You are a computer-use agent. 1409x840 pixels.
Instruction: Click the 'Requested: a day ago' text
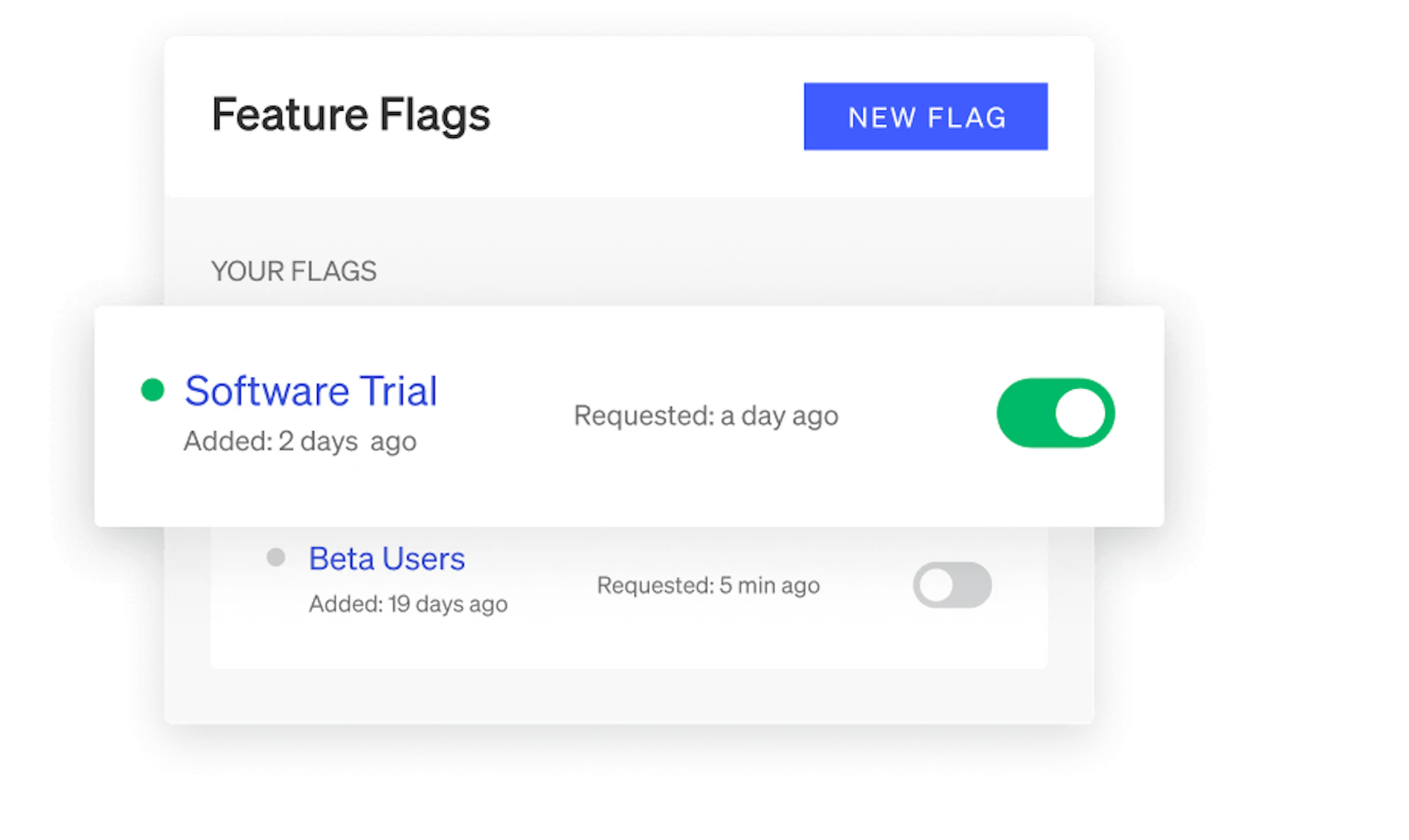[x=705, y=416]
